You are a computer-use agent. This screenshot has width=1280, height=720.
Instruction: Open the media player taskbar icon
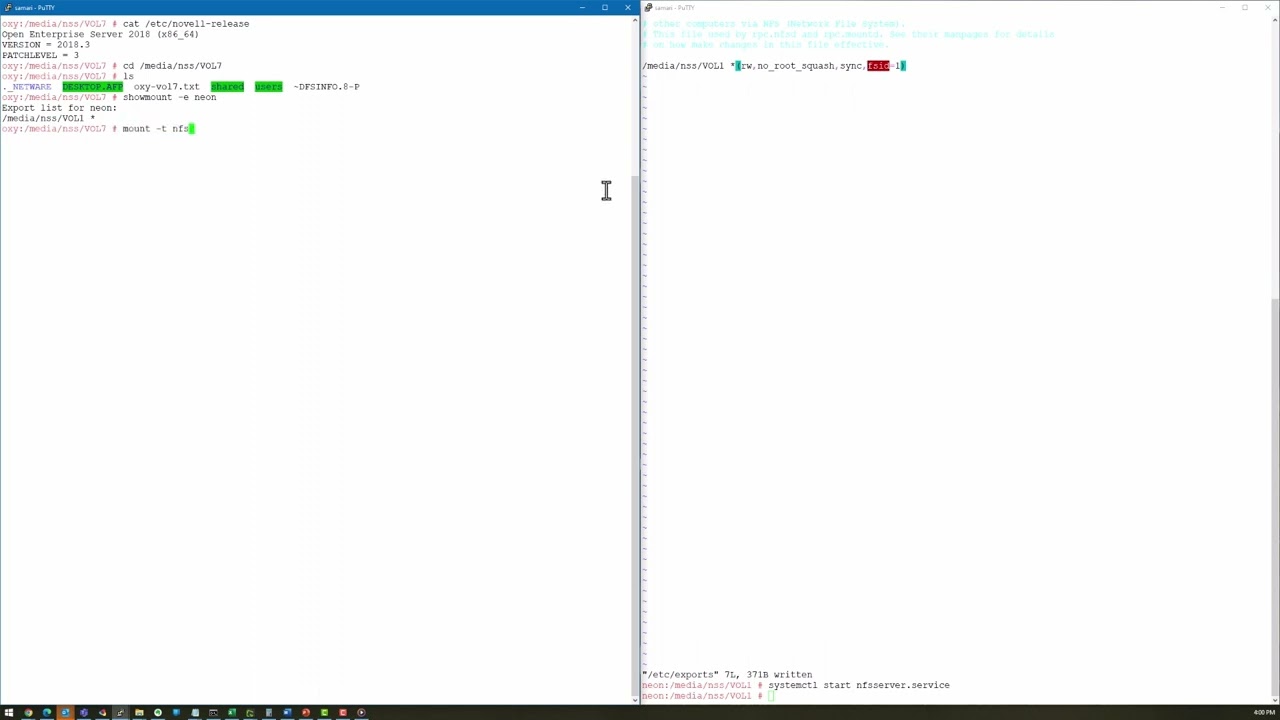point(361,713)
